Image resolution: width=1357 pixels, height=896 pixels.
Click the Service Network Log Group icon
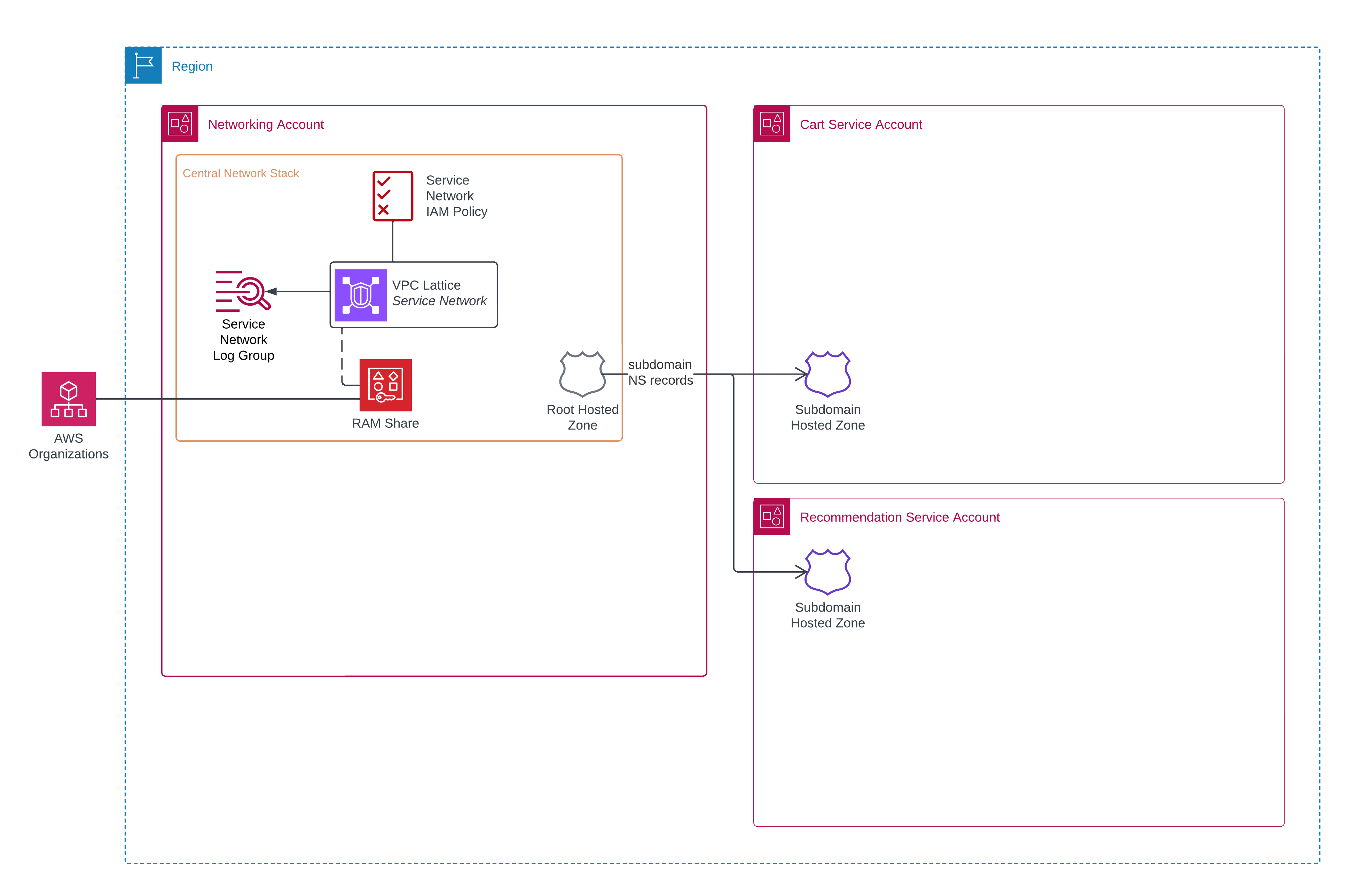pyautogui.click(x=243, y=291)
